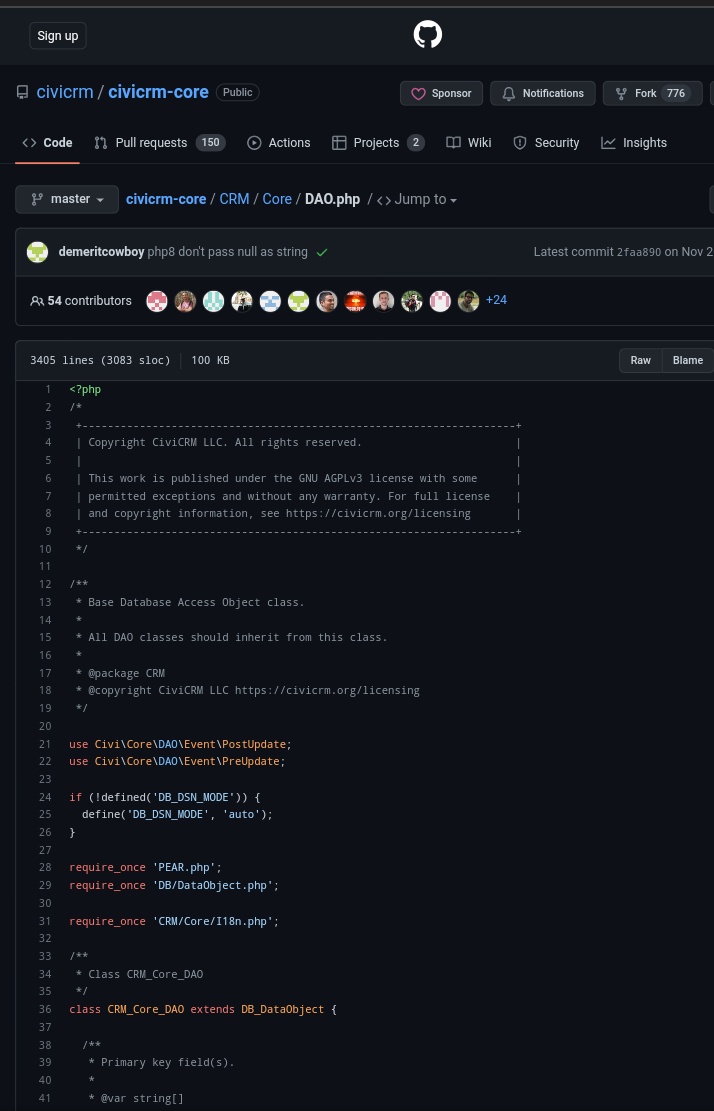This screenshot has width=714, height=1111.
Task: Click the second contributor avatar
Action: click(186, 301)
